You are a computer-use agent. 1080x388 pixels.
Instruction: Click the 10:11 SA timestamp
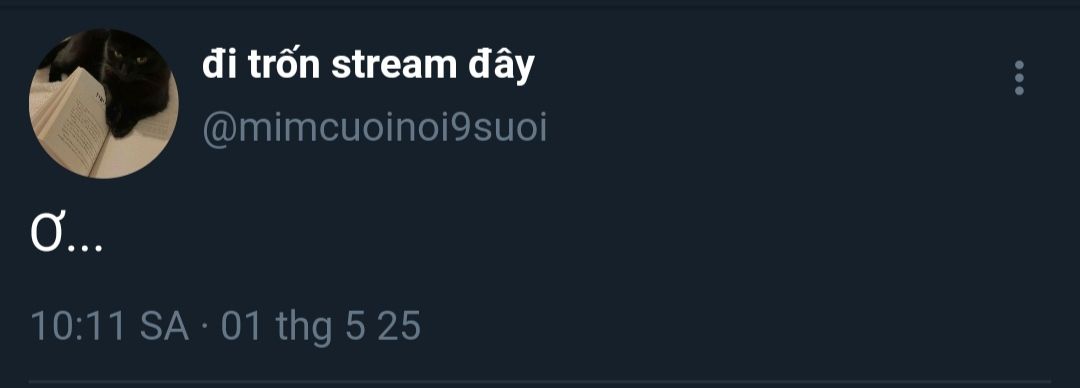coord(110,326)
